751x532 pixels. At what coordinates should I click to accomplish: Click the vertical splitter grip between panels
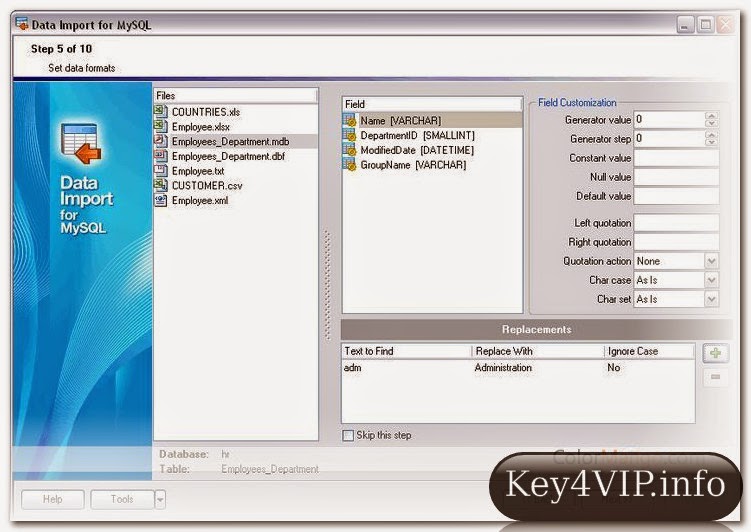pyautogui.click(x=328, y=285)
